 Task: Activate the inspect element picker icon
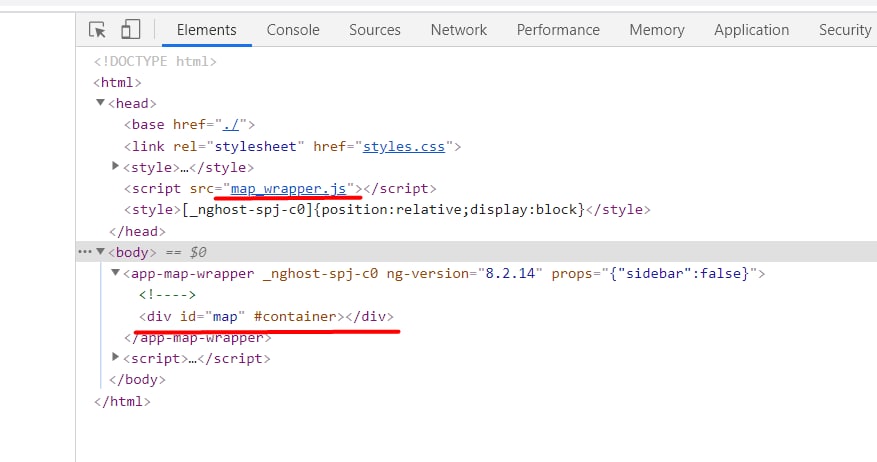[x=97, y=30]
